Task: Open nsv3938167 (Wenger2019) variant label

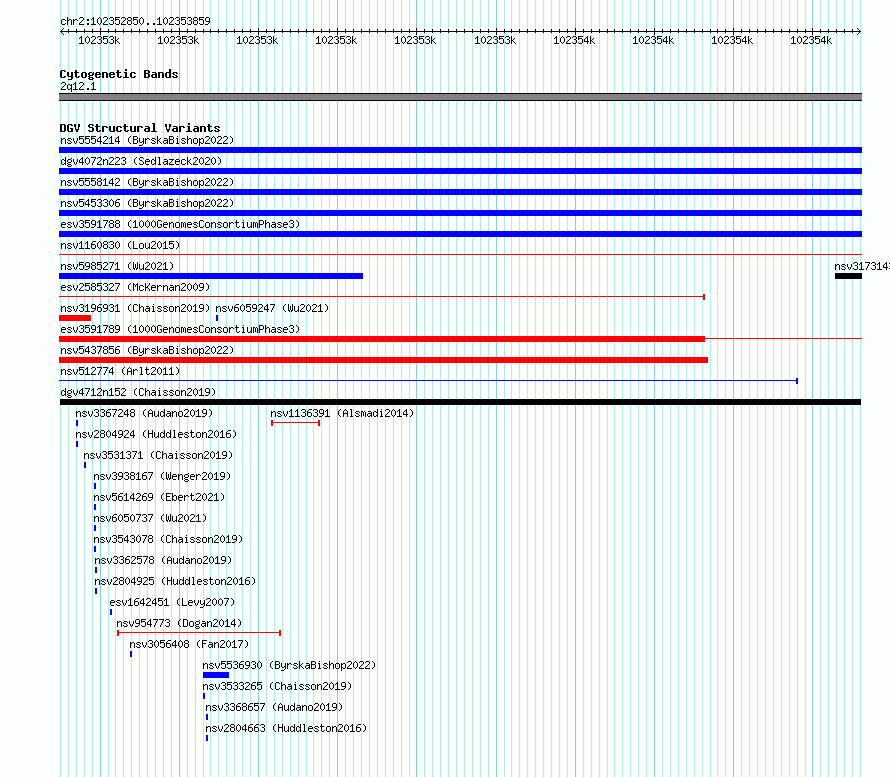Action: [x=162, y=476]
